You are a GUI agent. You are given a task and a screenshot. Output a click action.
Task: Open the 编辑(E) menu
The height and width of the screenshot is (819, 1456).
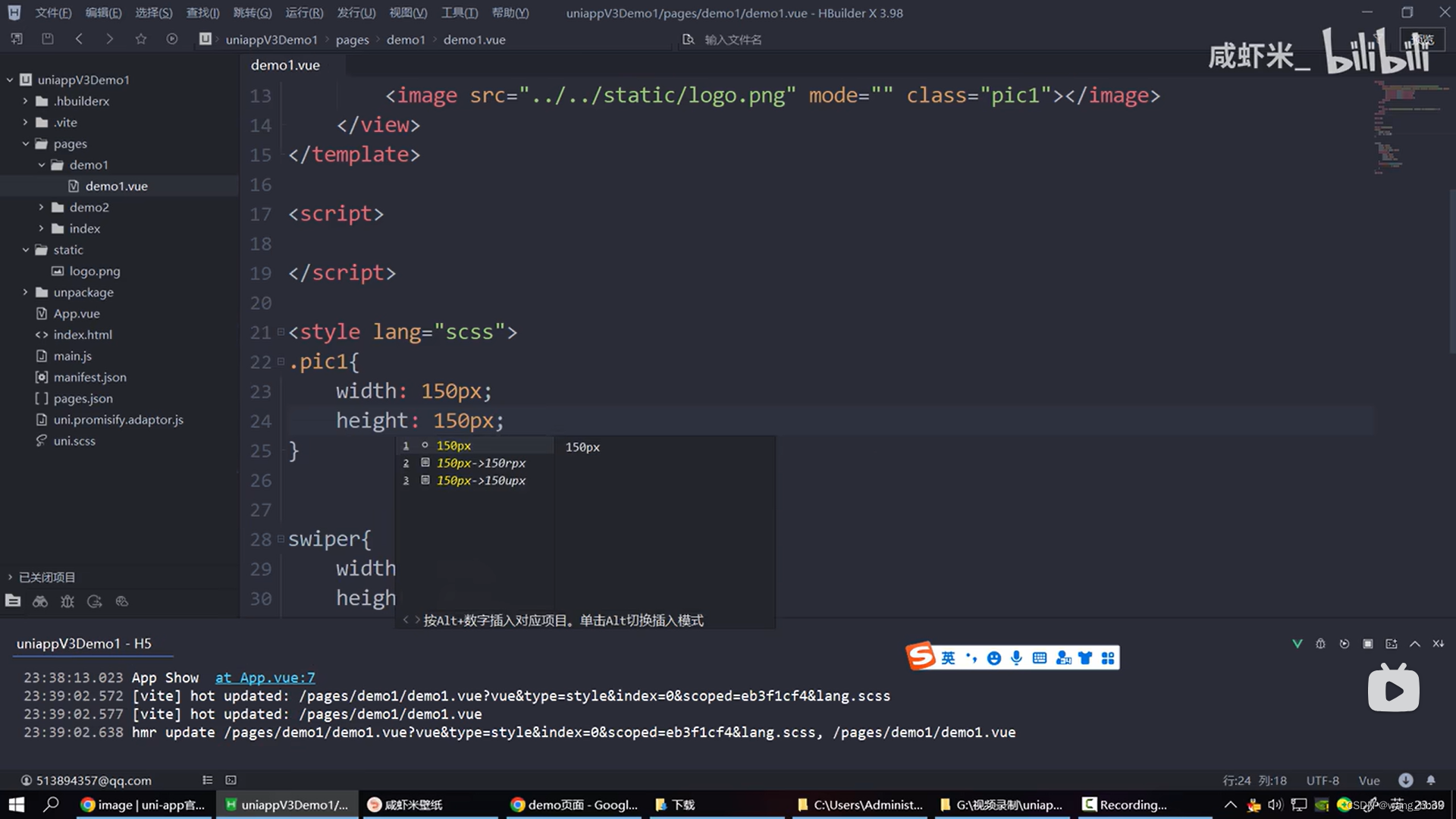pos(103,13)
